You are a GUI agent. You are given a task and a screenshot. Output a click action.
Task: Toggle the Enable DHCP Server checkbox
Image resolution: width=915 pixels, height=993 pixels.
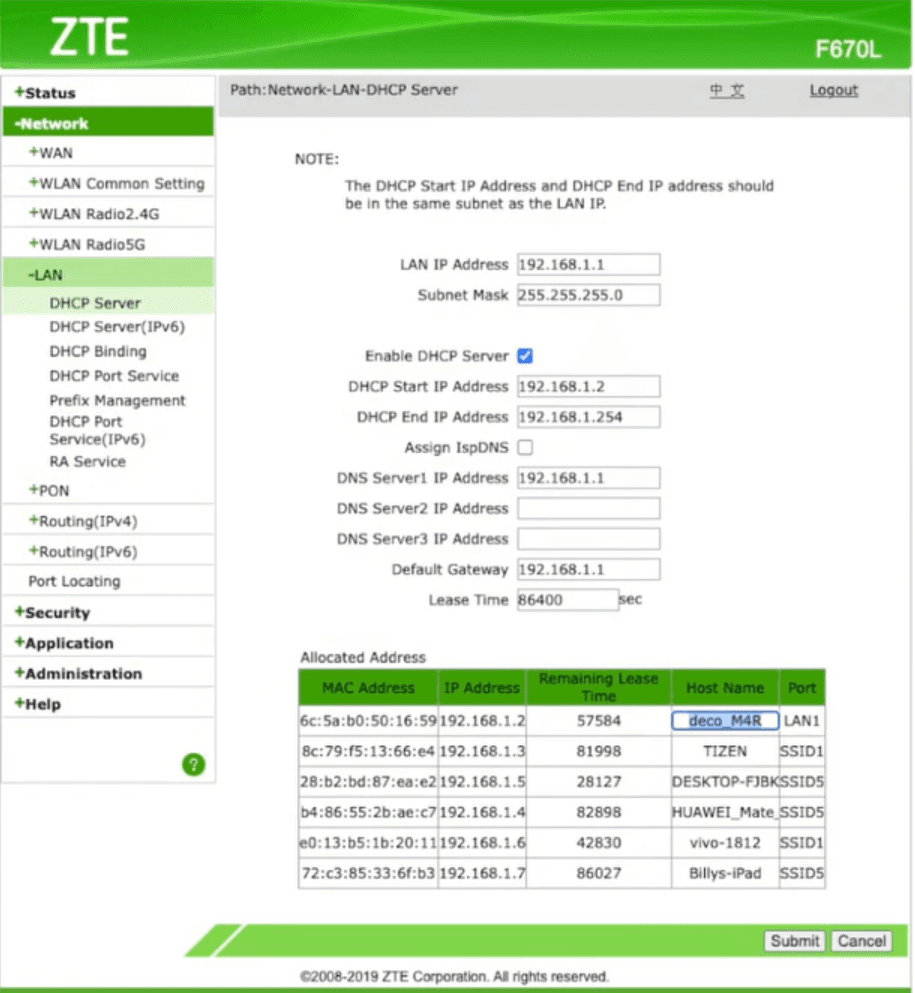click(525, 356)
